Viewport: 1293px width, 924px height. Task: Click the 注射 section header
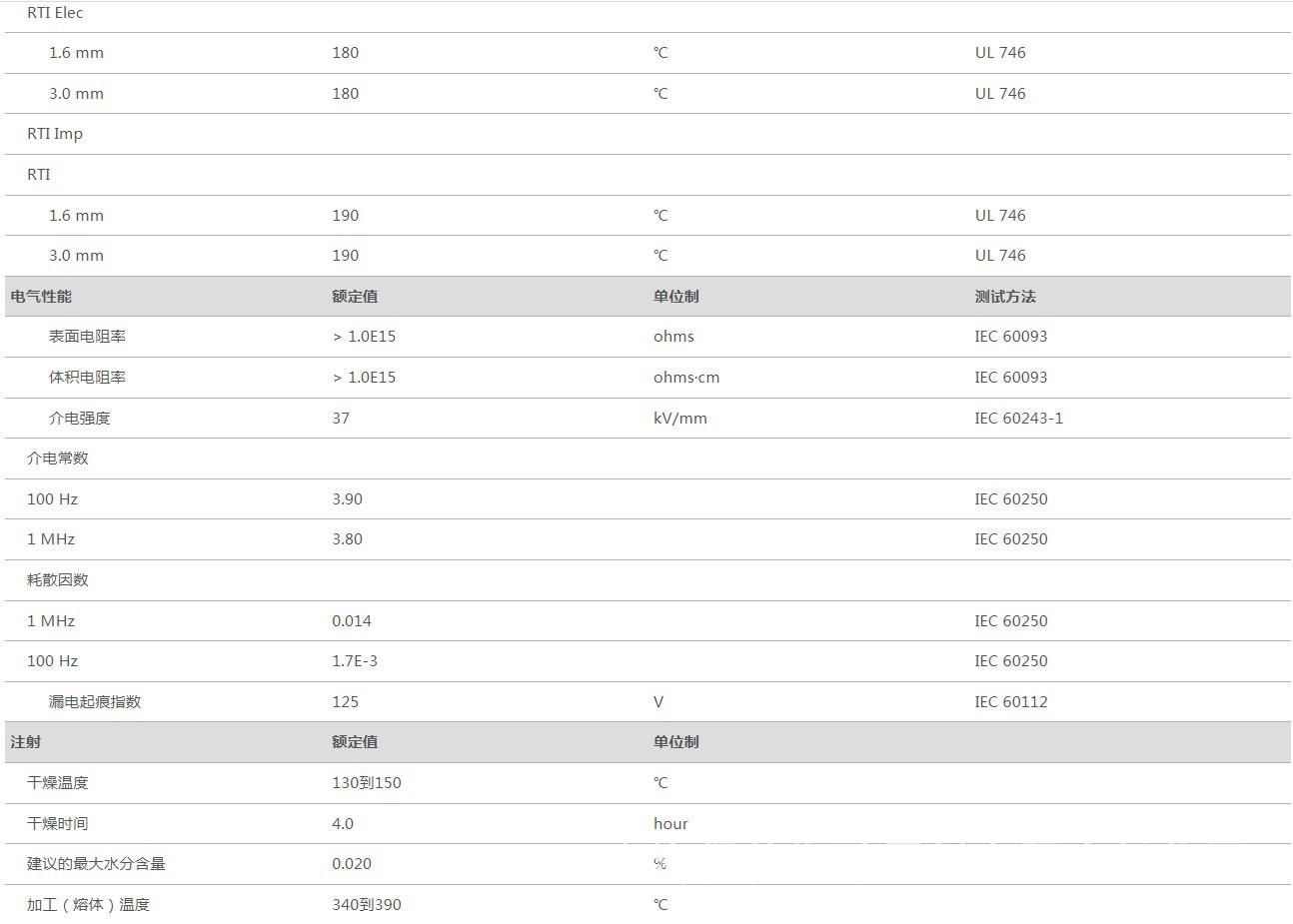pos(26,742)
